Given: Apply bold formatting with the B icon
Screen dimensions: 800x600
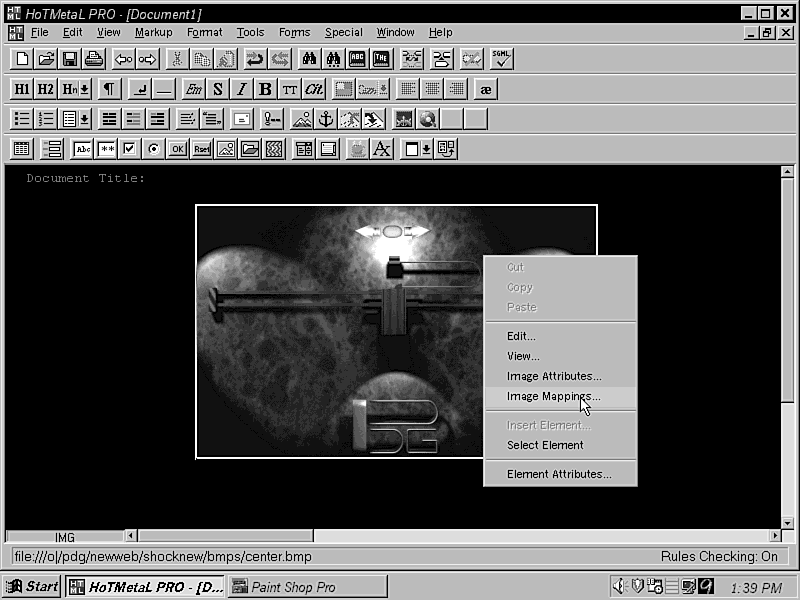Looking at the screenshot, I should point(265,89).
